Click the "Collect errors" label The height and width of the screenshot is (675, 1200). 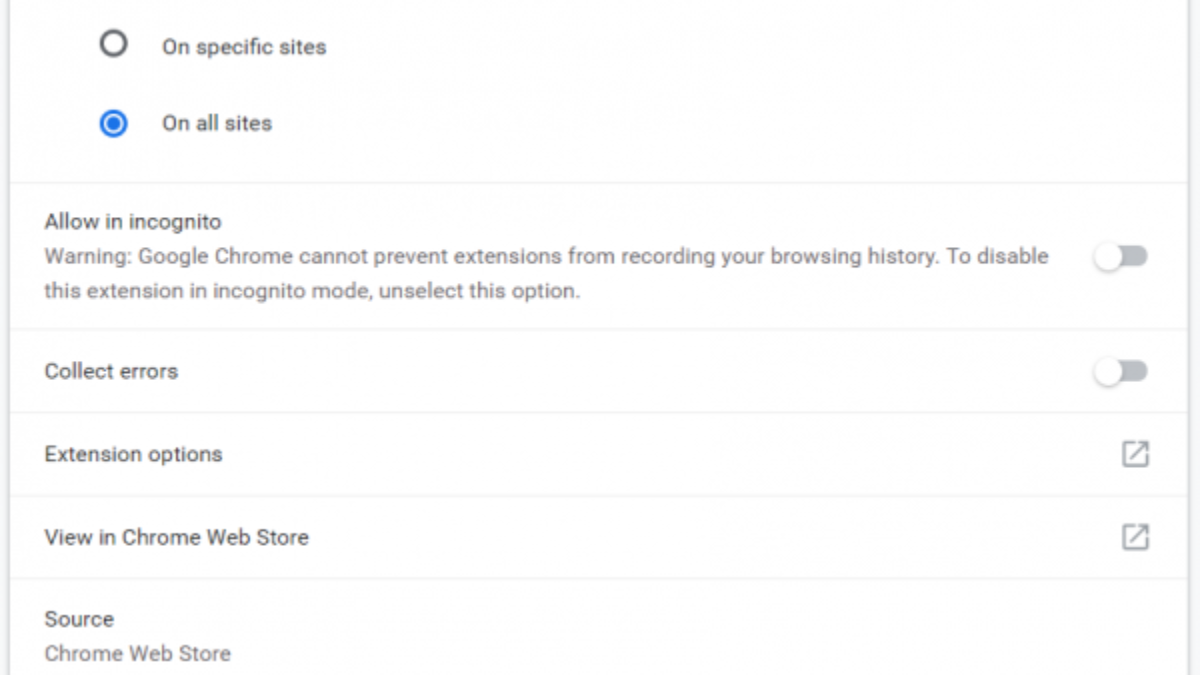[x=111, y=371]
